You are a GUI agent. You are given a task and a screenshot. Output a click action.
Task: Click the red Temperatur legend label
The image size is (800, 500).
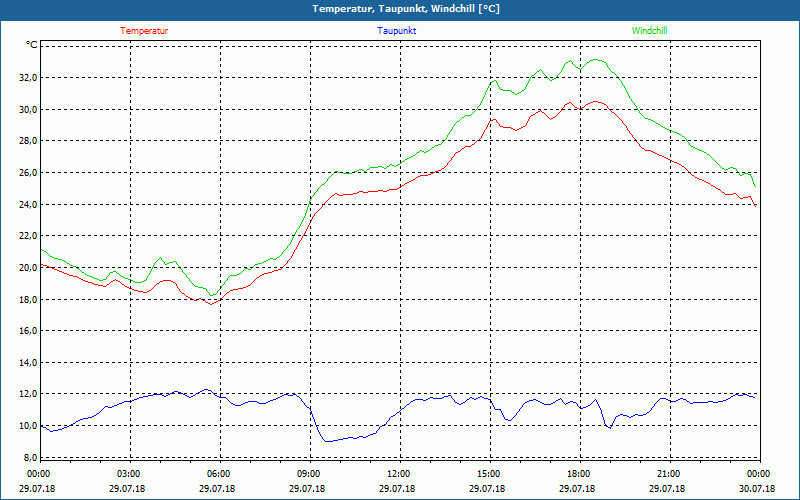click(x=144, y=31)
